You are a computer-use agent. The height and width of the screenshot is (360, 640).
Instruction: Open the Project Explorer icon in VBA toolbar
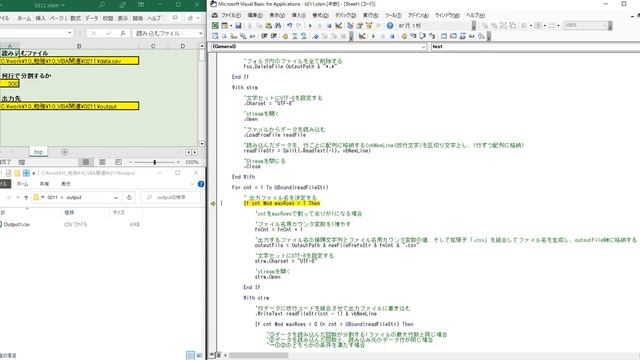click(x=350, y=26)
